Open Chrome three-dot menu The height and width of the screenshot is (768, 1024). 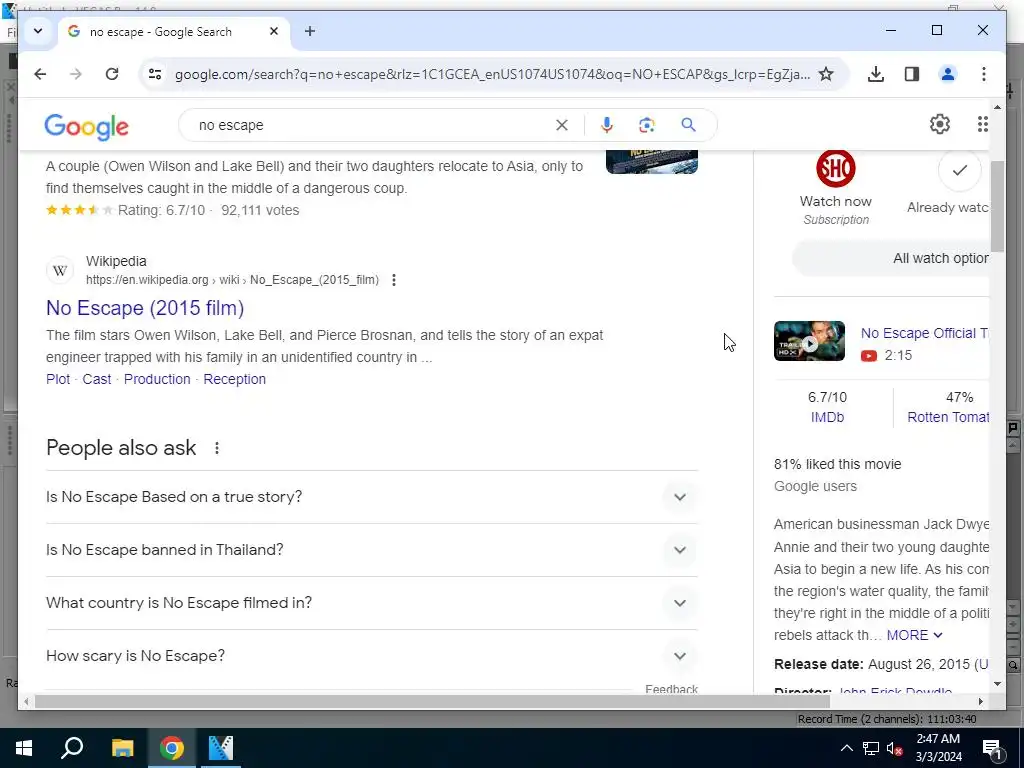coord(984,74)
